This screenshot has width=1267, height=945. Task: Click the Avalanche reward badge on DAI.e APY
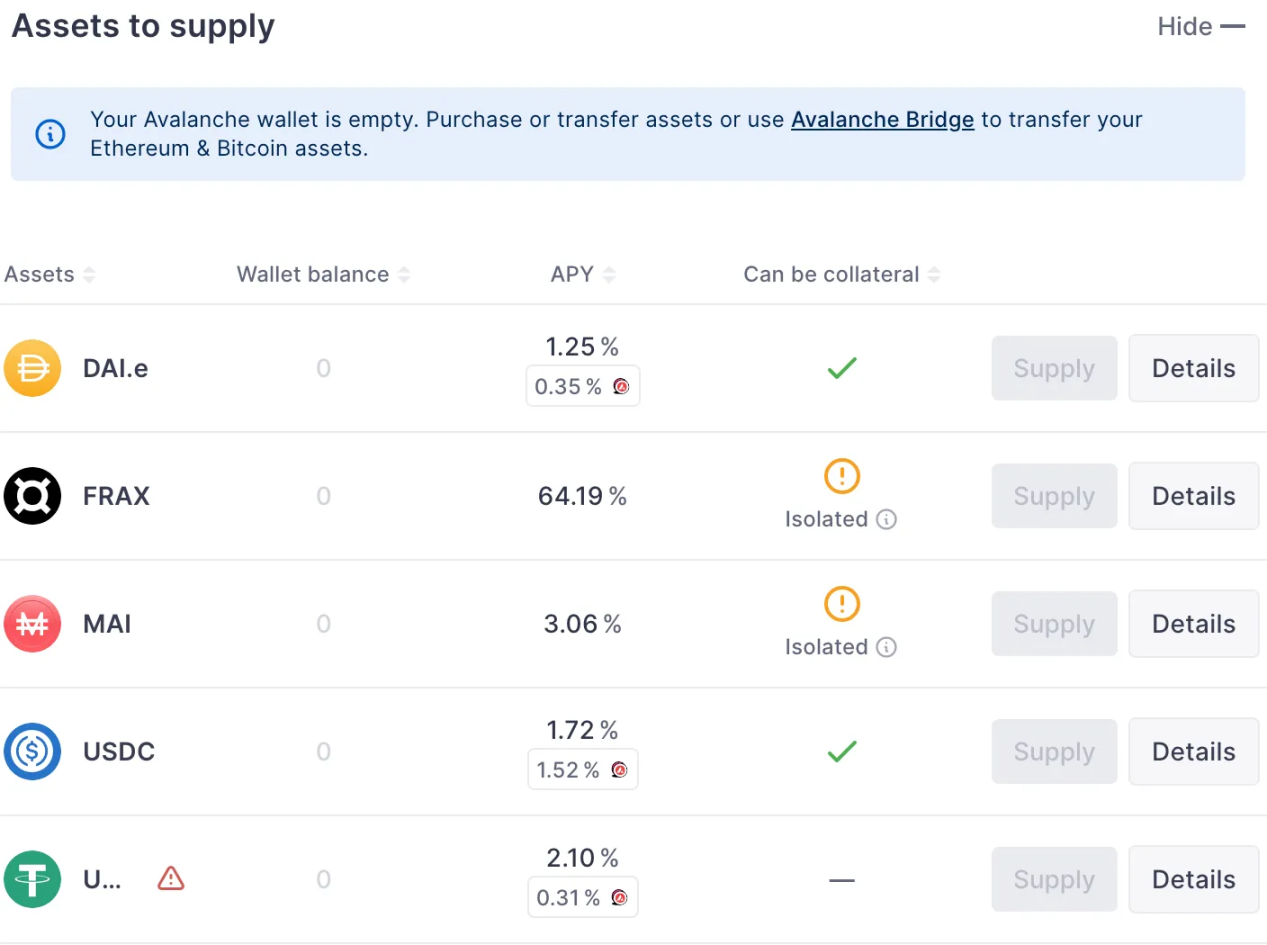(621, 386)
